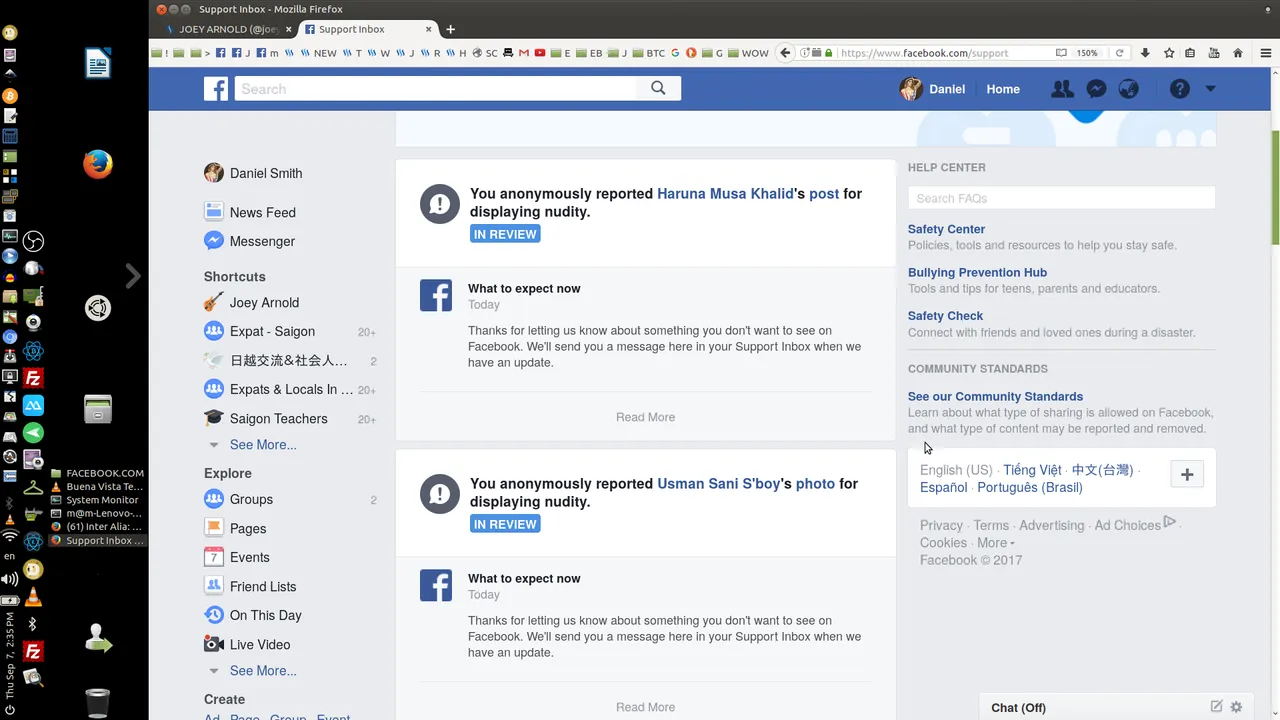Click the Facebook logo in the header
Image resolution: width=1280 pixels, height=720 pixels.
coord(216,89)
